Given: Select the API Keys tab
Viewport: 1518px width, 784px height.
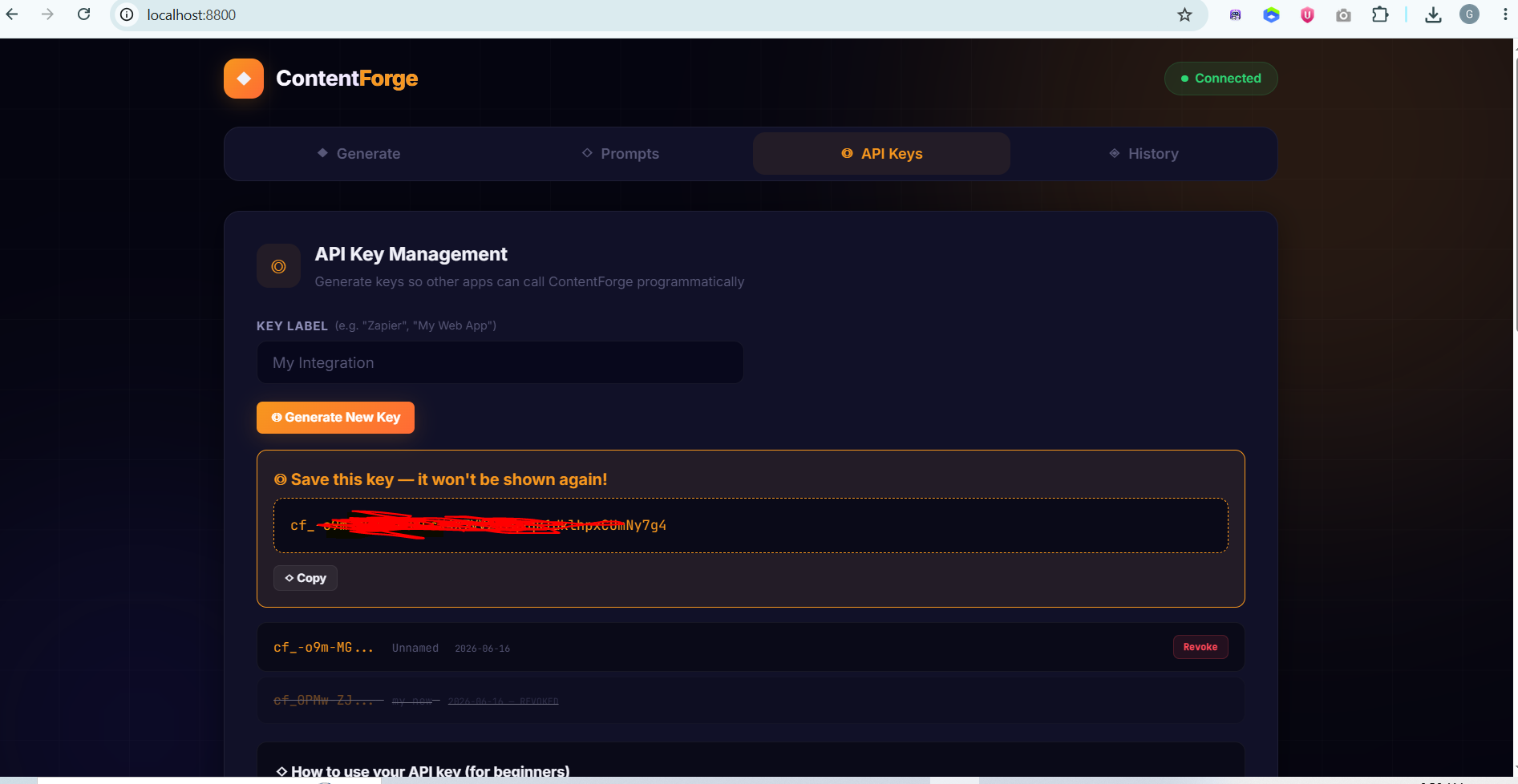Looking at the screenshot, I should (881, 154).
